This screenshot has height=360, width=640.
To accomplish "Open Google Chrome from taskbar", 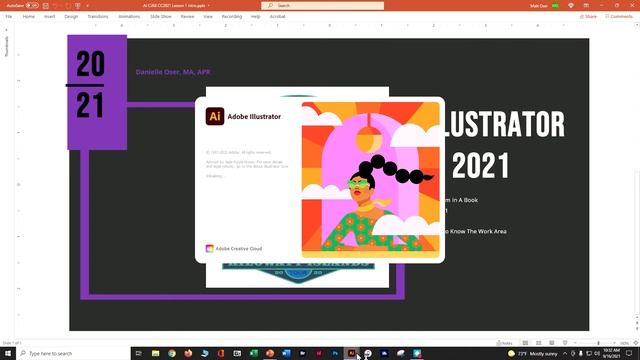I will click(172, 353).
